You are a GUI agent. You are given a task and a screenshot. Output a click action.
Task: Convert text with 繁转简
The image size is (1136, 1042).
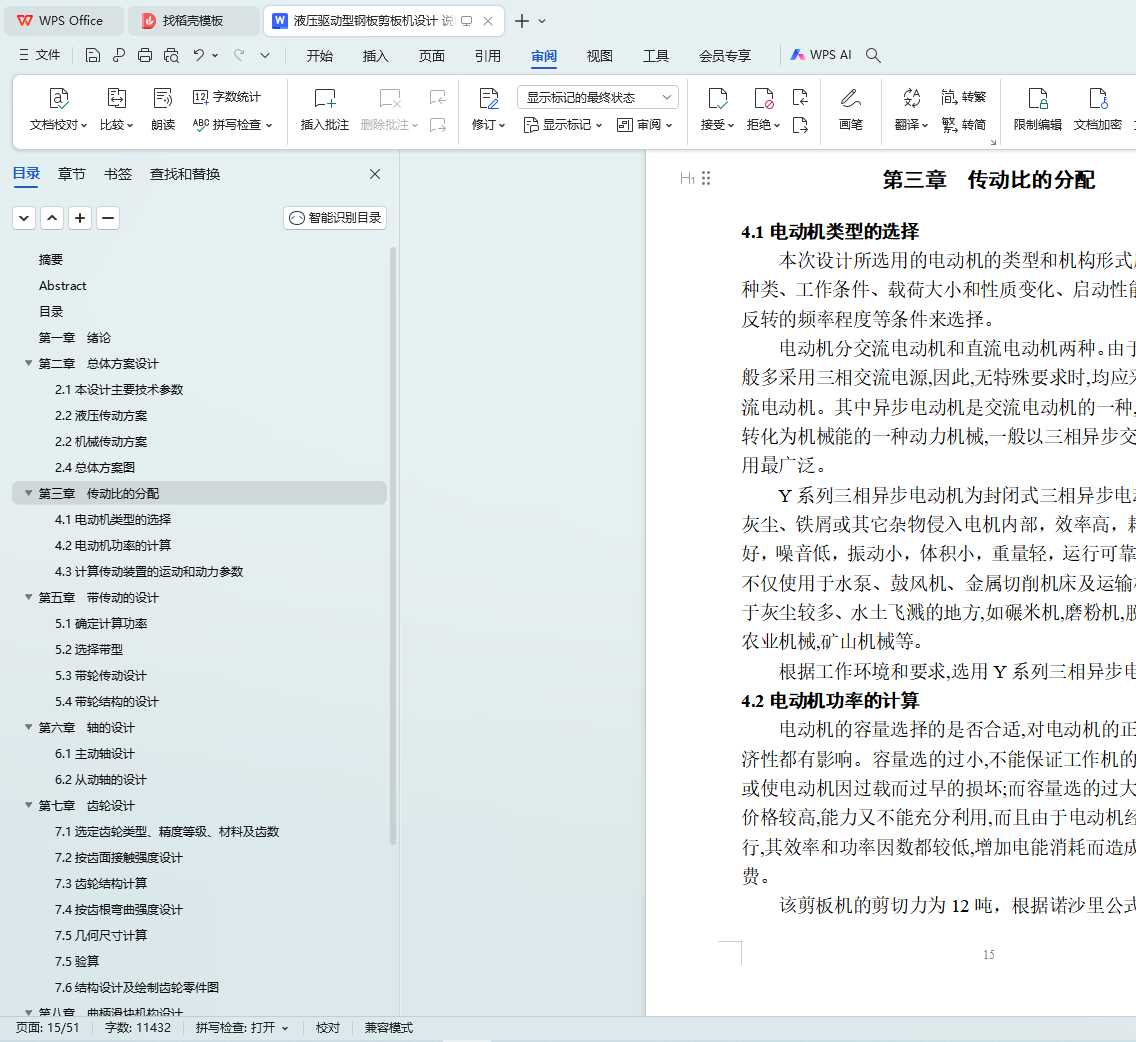coord(964,125)
